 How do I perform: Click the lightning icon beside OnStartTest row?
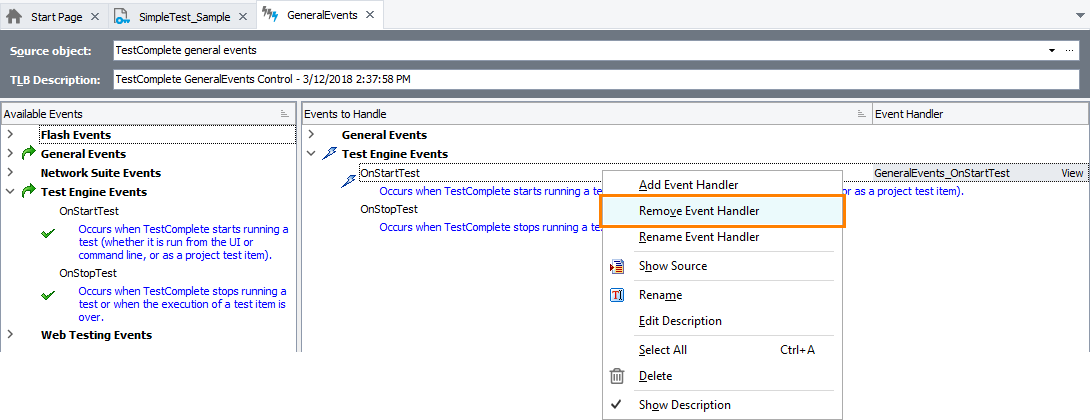348,181
